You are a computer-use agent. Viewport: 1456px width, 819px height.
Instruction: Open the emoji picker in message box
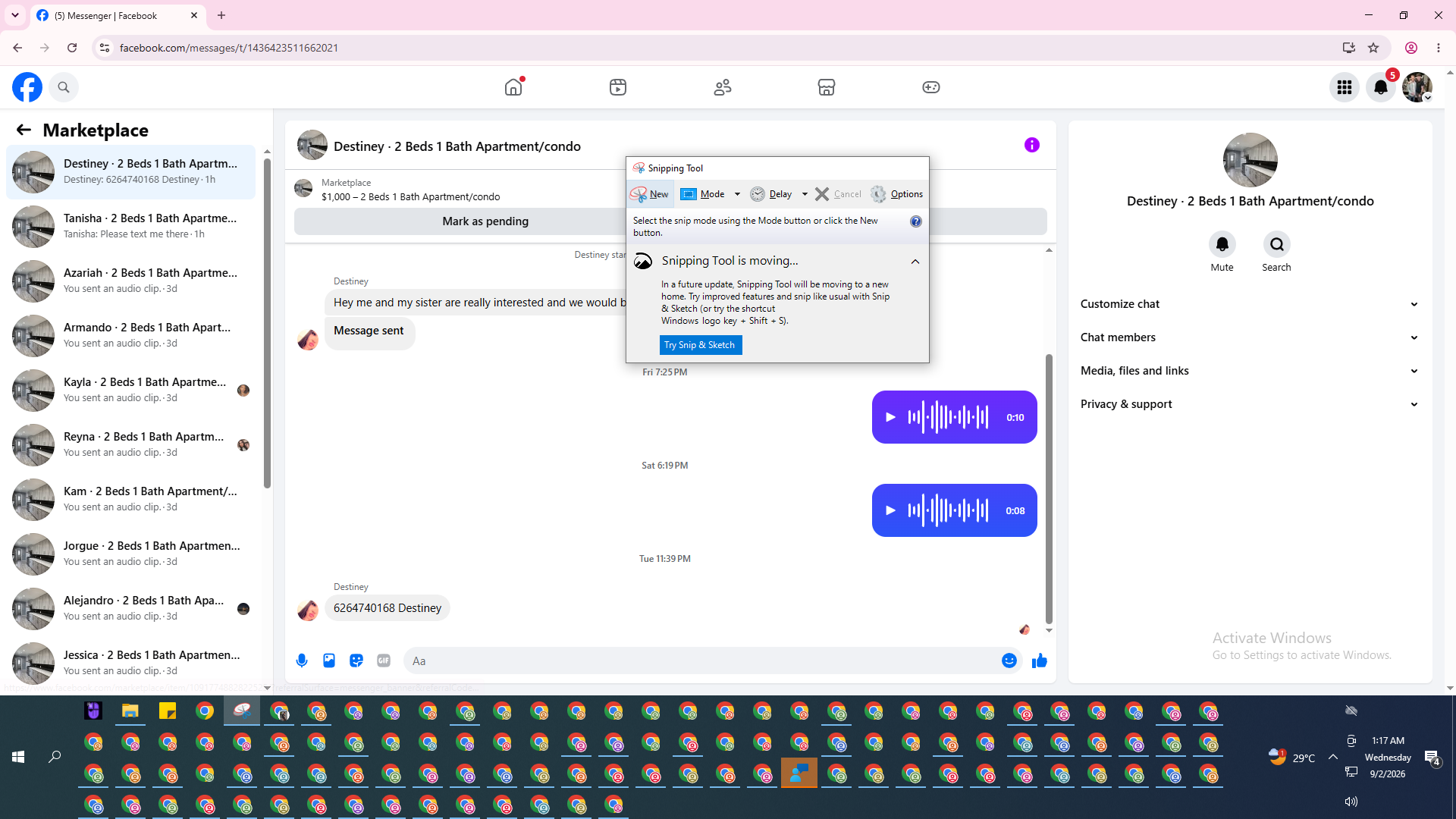point(1009,661)
